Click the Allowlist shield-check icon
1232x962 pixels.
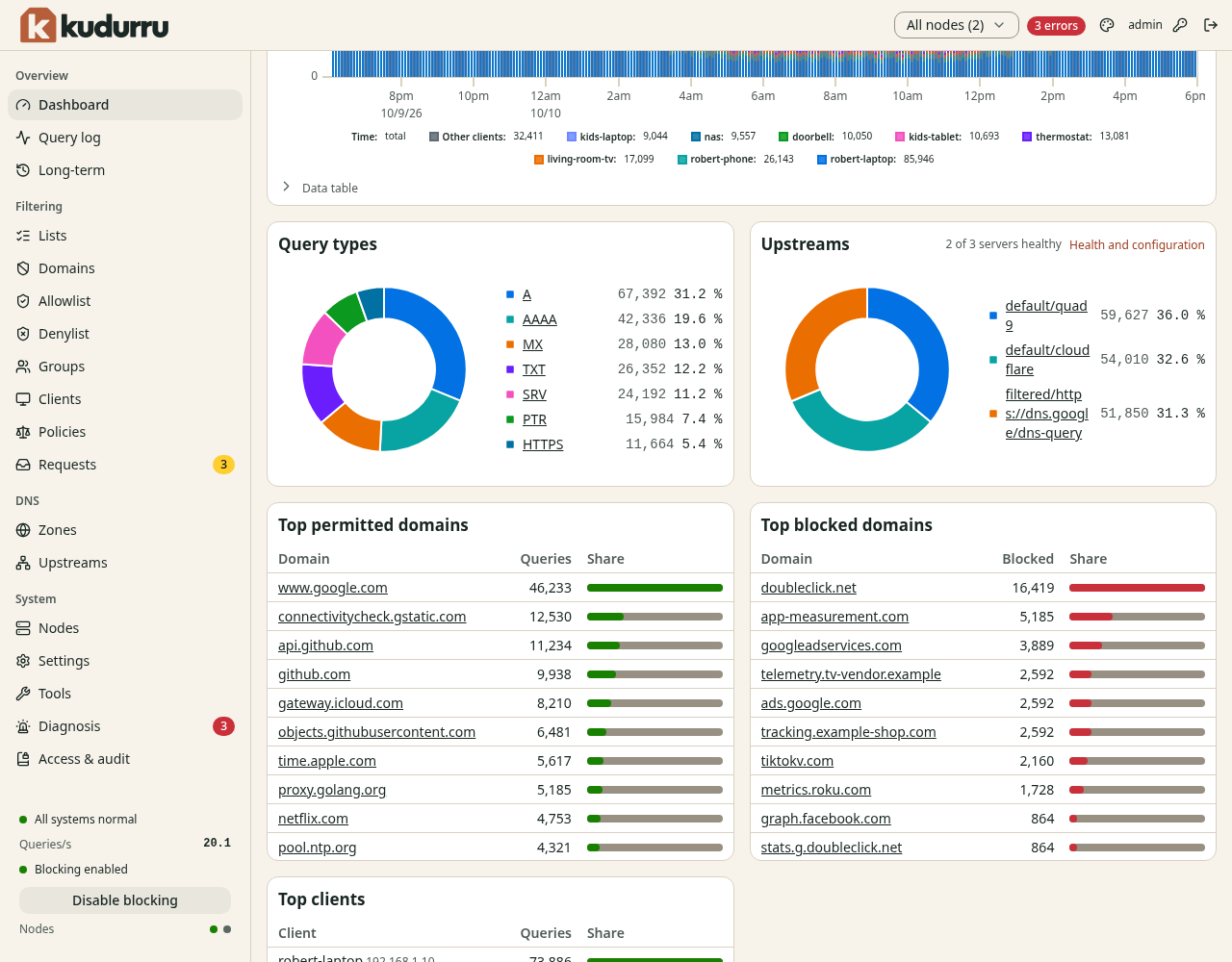point(23,301)
